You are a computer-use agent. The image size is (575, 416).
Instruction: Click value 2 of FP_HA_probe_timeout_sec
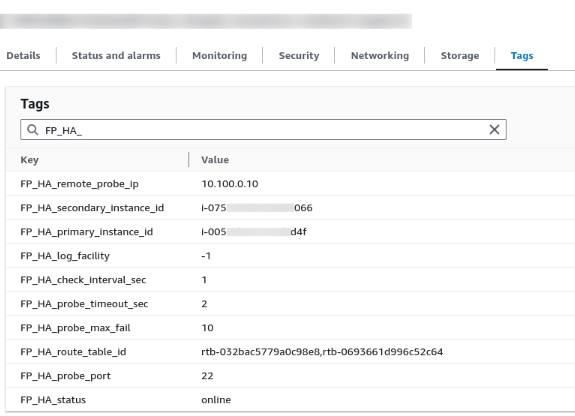pyautogui.click(x=204, y=304)
